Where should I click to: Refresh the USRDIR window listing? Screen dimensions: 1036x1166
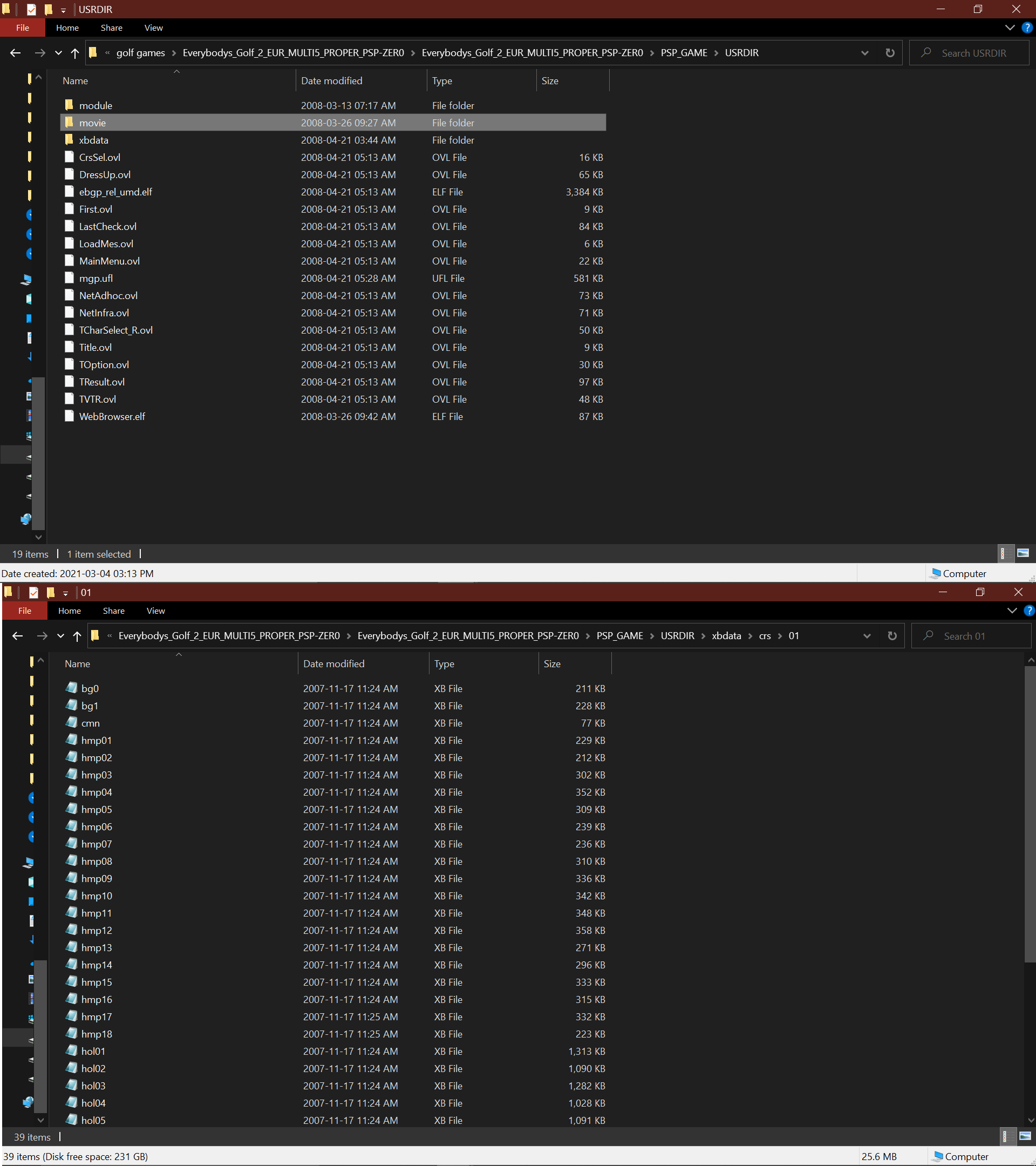pos(889,53)
